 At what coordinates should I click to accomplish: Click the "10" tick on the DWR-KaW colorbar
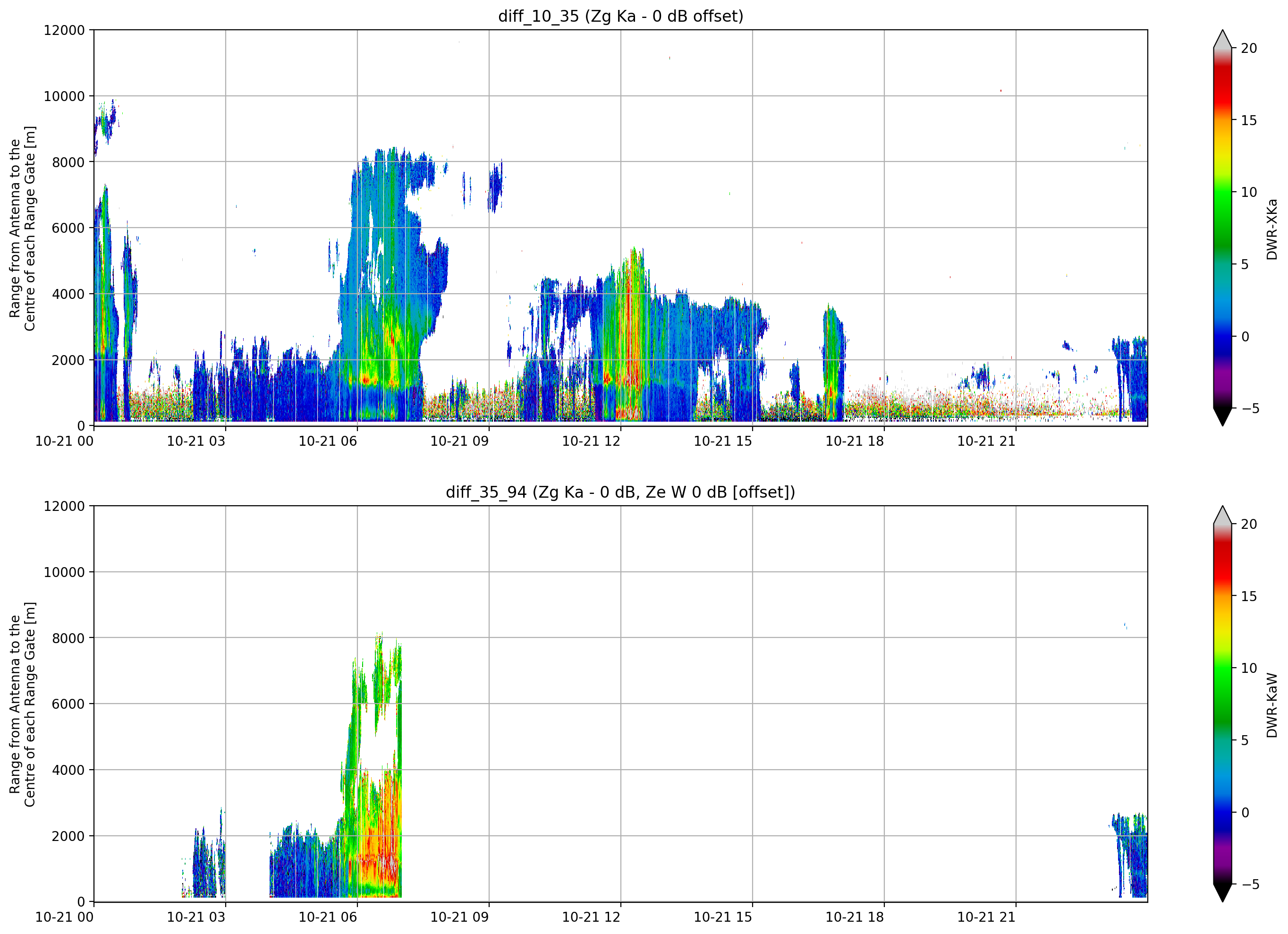(x=1249, y=669)
